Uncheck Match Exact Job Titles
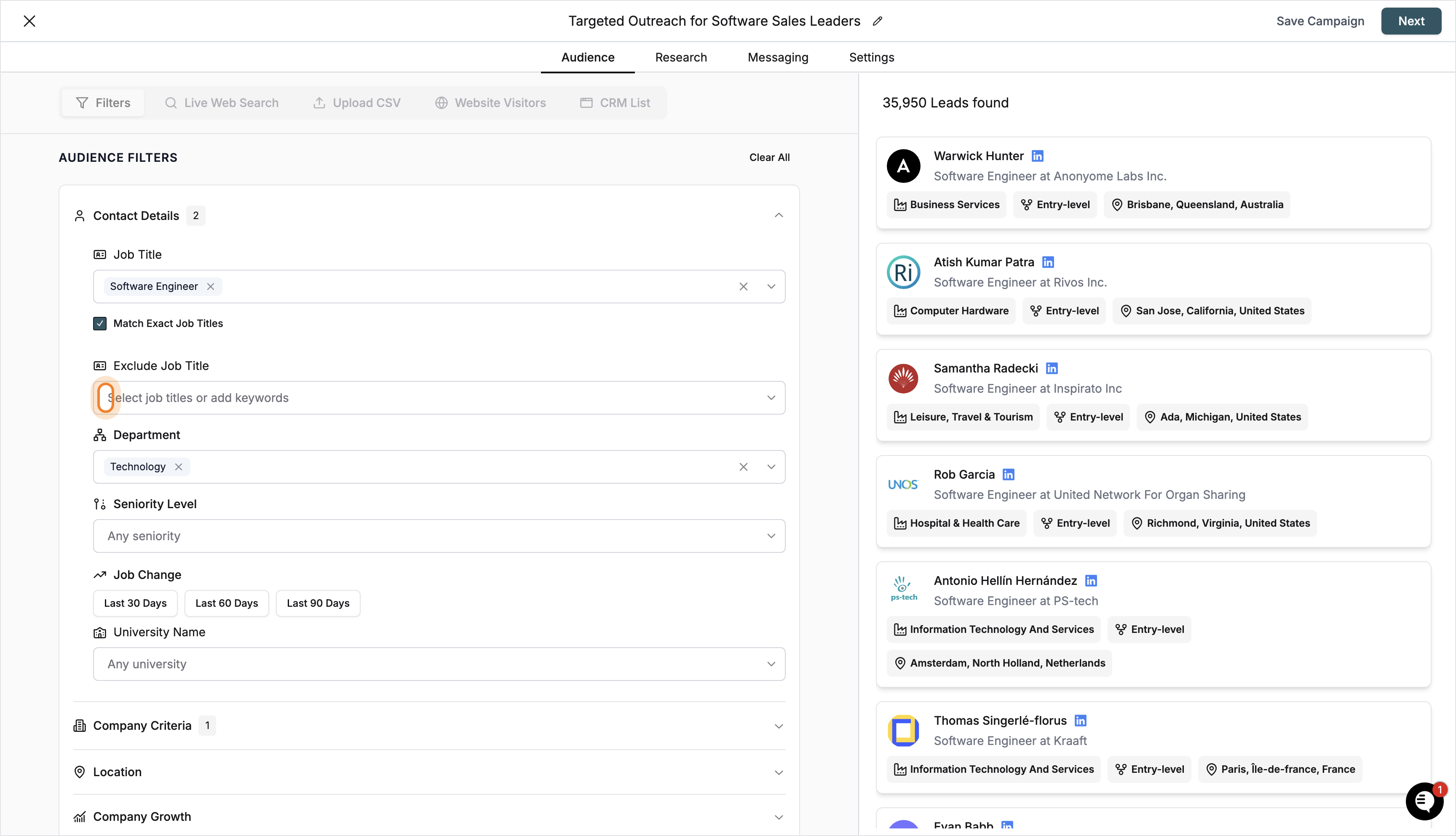1456x836 pixels. click(100, 323)
